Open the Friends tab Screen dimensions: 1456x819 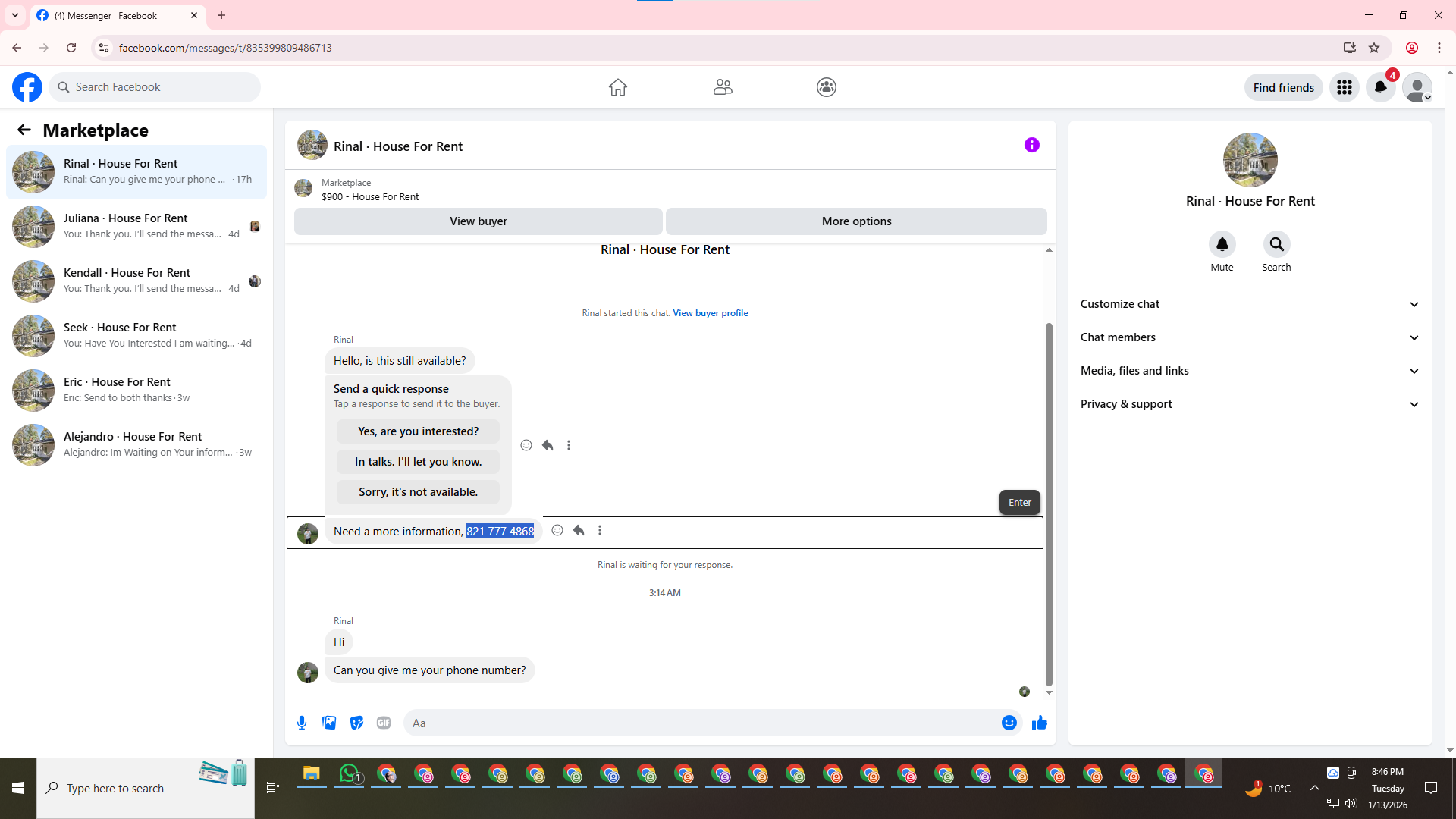(723, 87)
